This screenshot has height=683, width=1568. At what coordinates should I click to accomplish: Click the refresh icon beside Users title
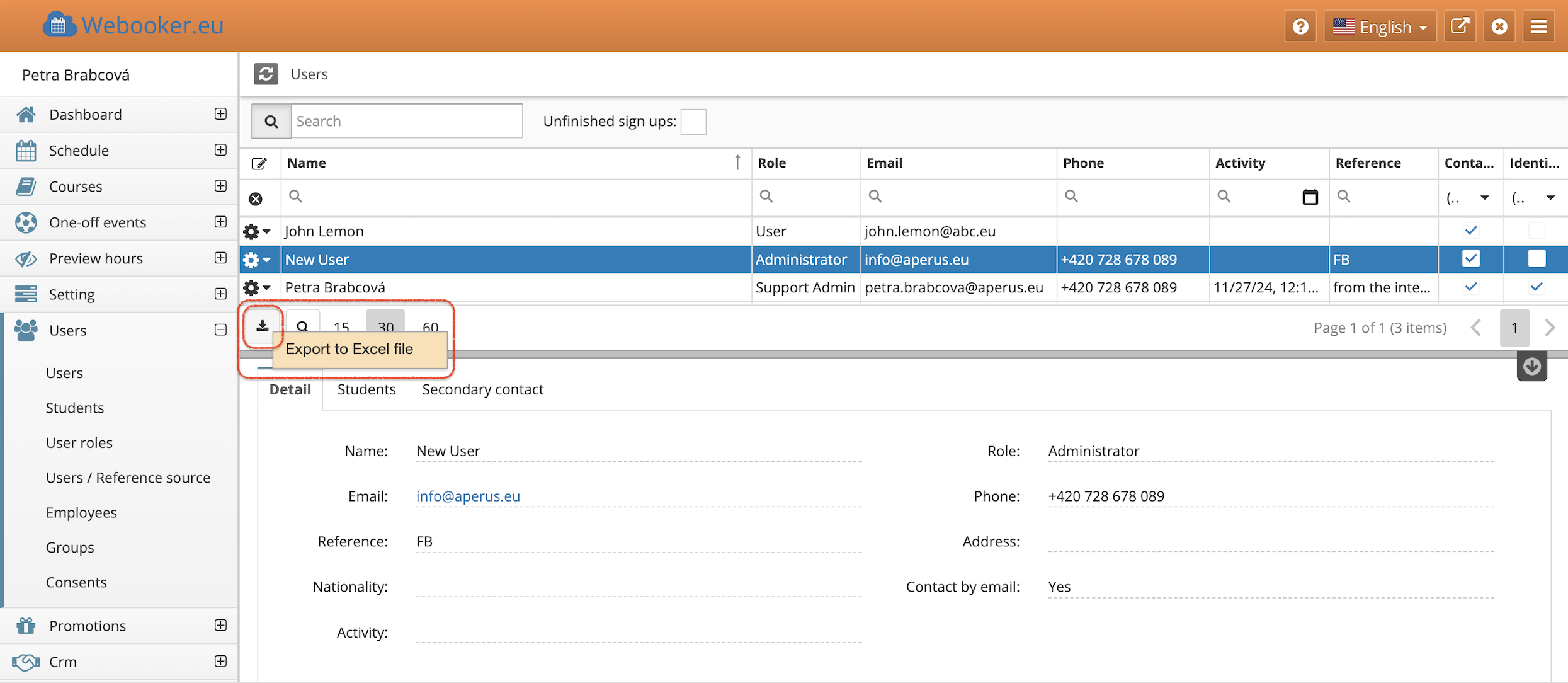(266, 74)
